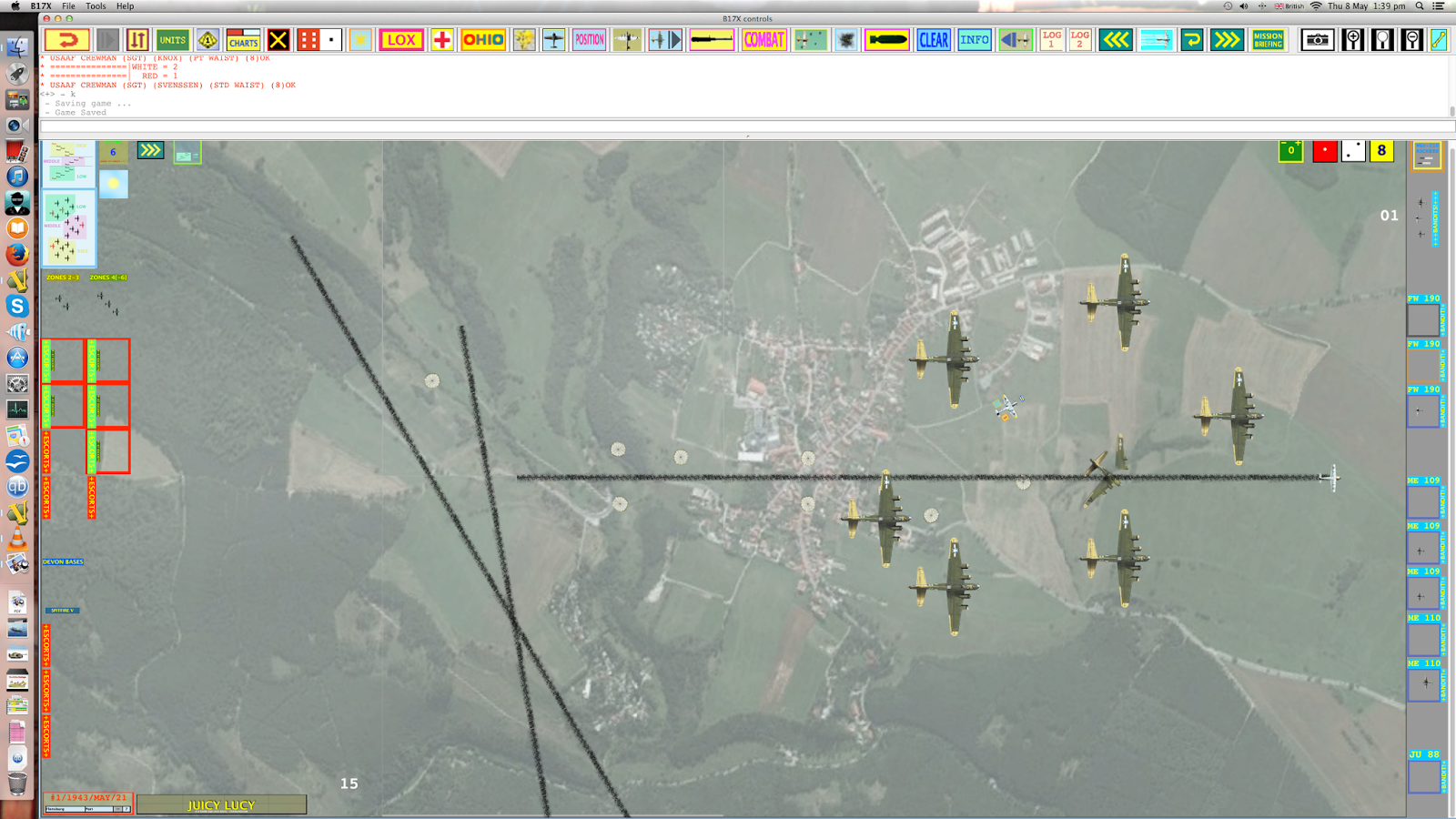Click the red undo arrow toolbar button
Screen dimensions: 1456x819
(x=67, y=40)
